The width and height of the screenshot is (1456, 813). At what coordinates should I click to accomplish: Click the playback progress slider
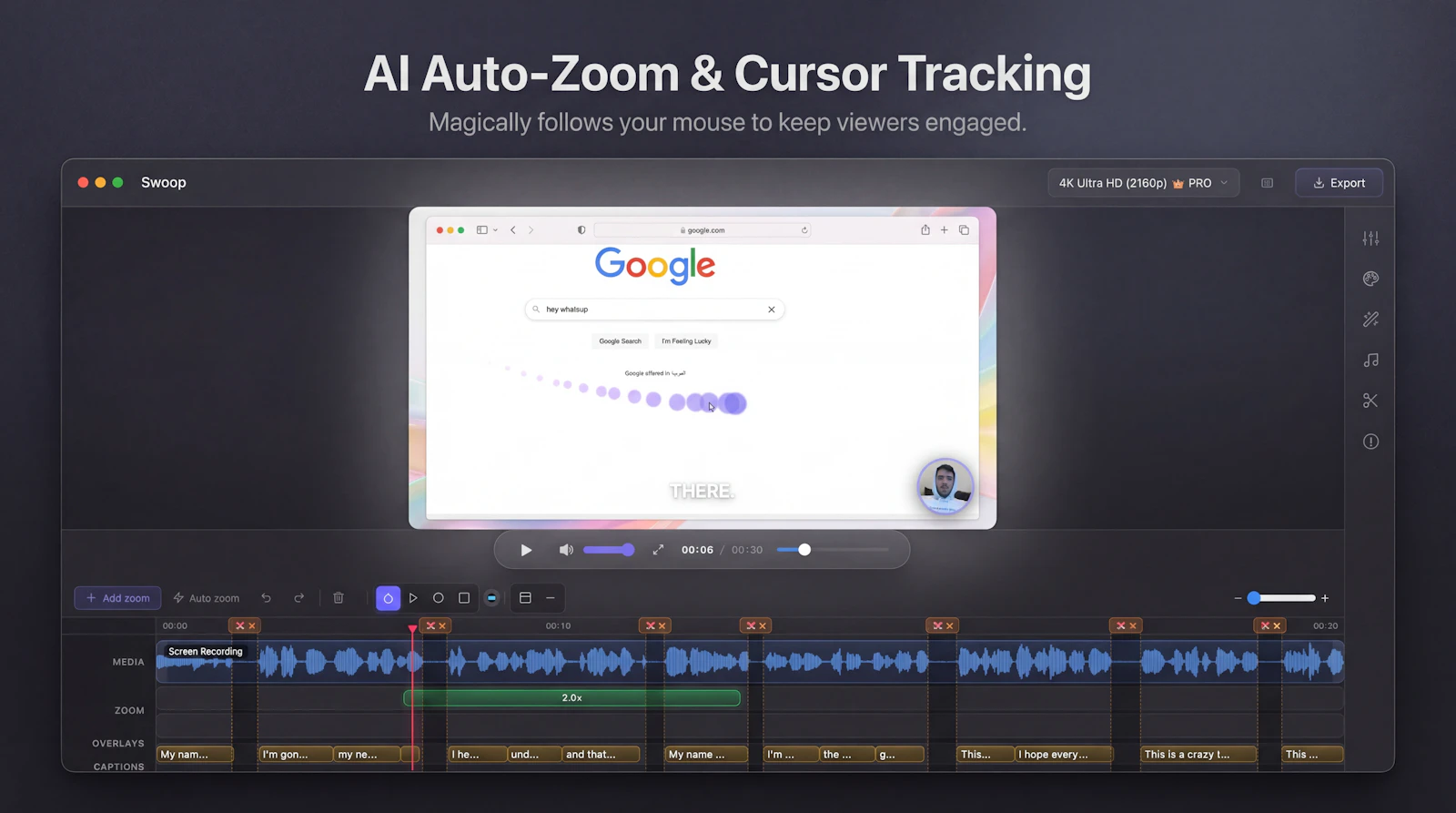[833, 550]
